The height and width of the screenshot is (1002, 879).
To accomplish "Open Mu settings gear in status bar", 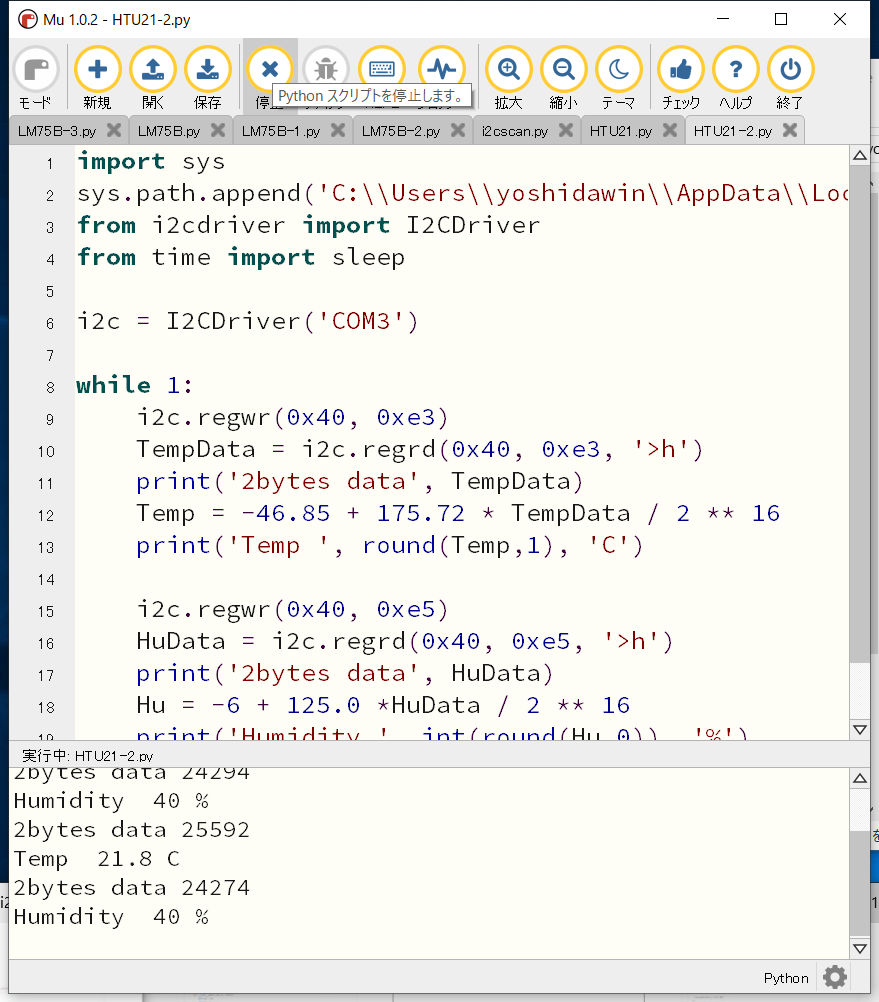I will (x=835, y=977).
